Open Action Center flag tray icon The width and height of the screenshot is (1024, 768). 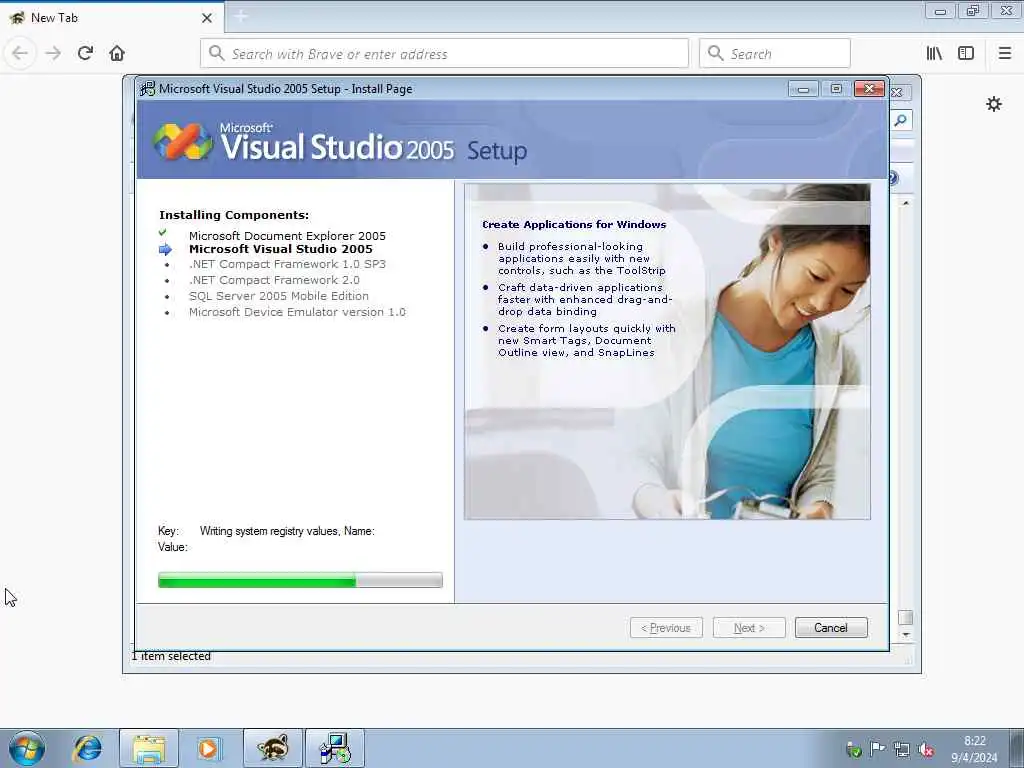tap(878, 749)
